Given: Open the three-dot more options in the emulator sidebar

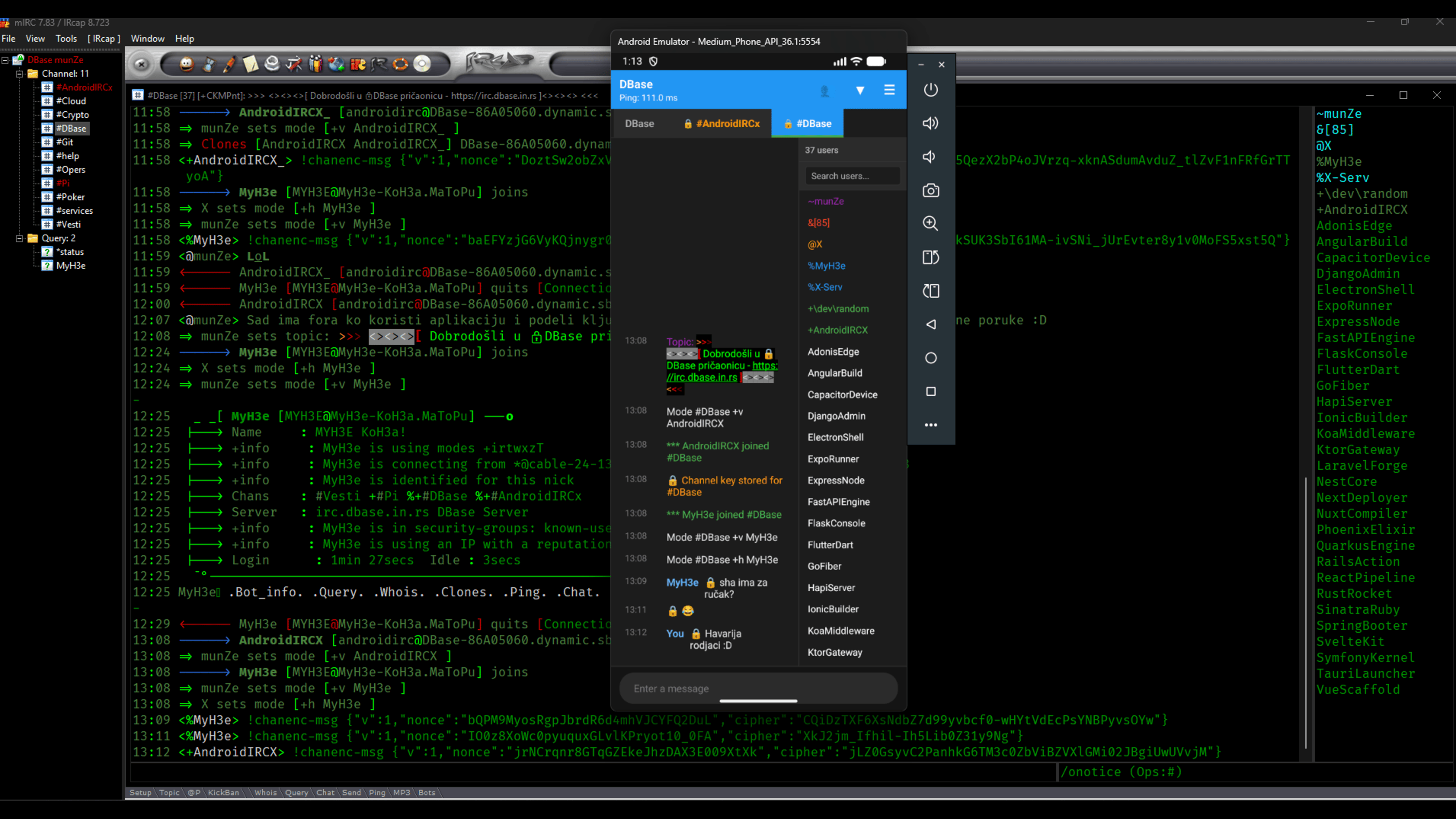Looking at the screenshot, I should pos(931,424).
